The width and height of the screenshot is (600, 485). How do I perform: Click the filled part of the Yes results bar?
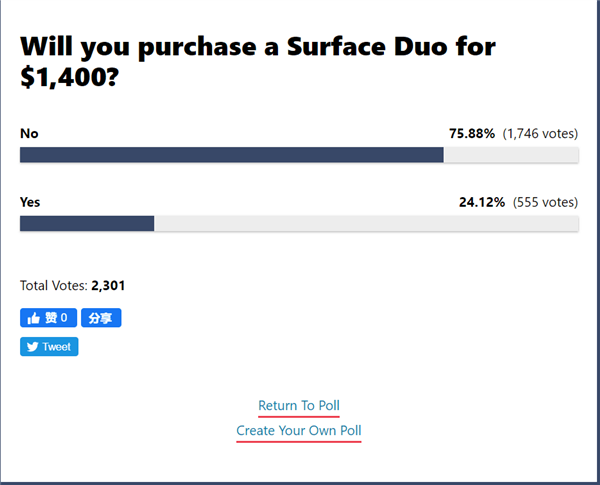(87, 223)
